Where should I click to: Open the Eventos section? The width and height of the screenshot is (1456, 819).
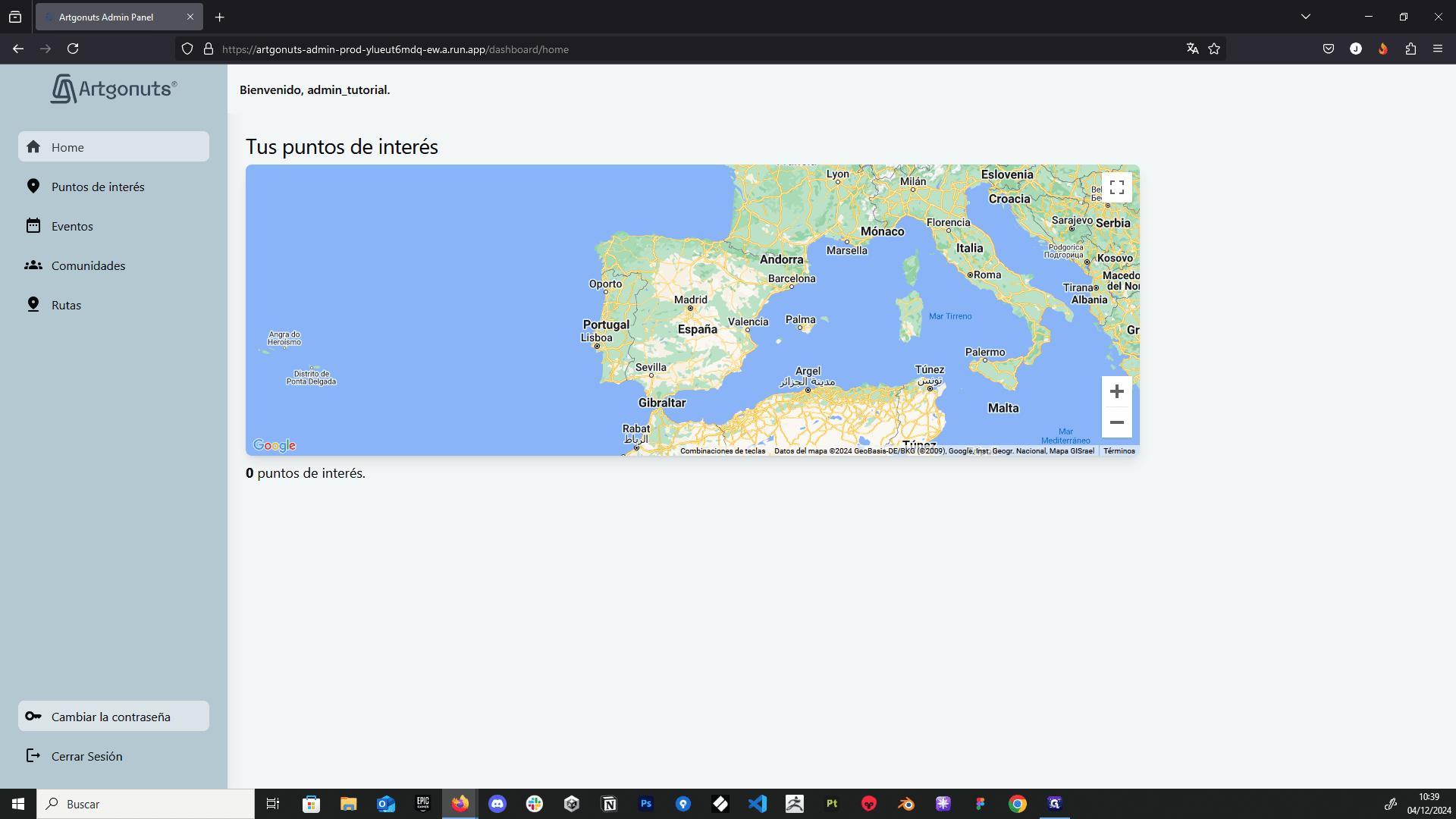pyautogui.click(x=114, y=226)
